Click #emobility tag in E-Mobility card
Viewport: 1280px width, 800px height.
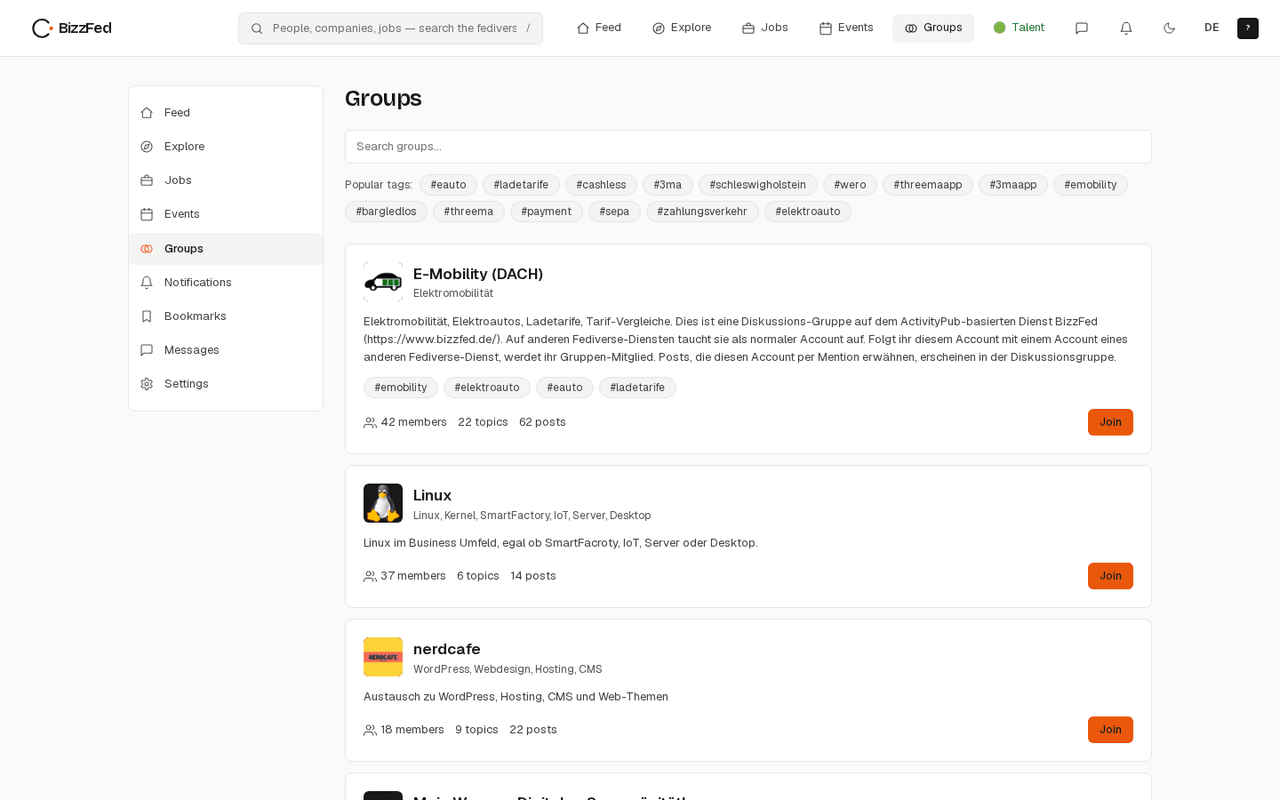[x=401, y=388]
